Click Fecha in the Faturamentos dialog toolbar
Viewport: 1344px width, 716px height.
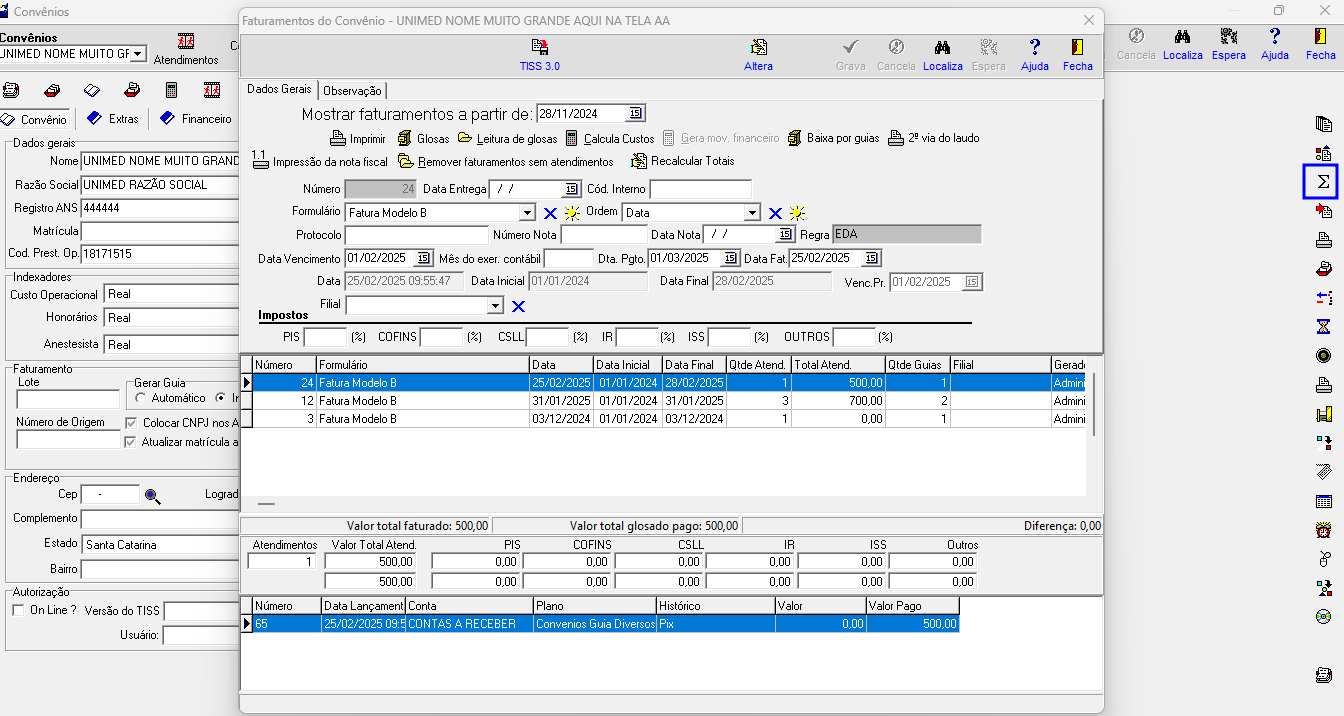pos(1077,55)
